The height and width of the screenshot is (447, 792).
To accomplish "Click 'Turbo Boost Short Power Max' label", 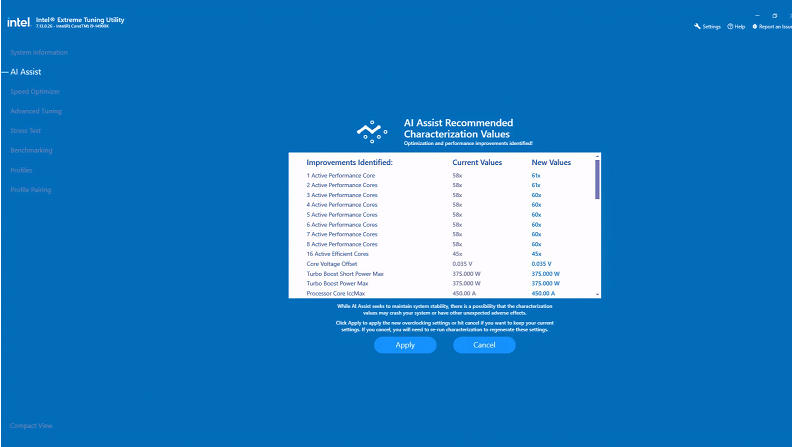I will 345,274.
